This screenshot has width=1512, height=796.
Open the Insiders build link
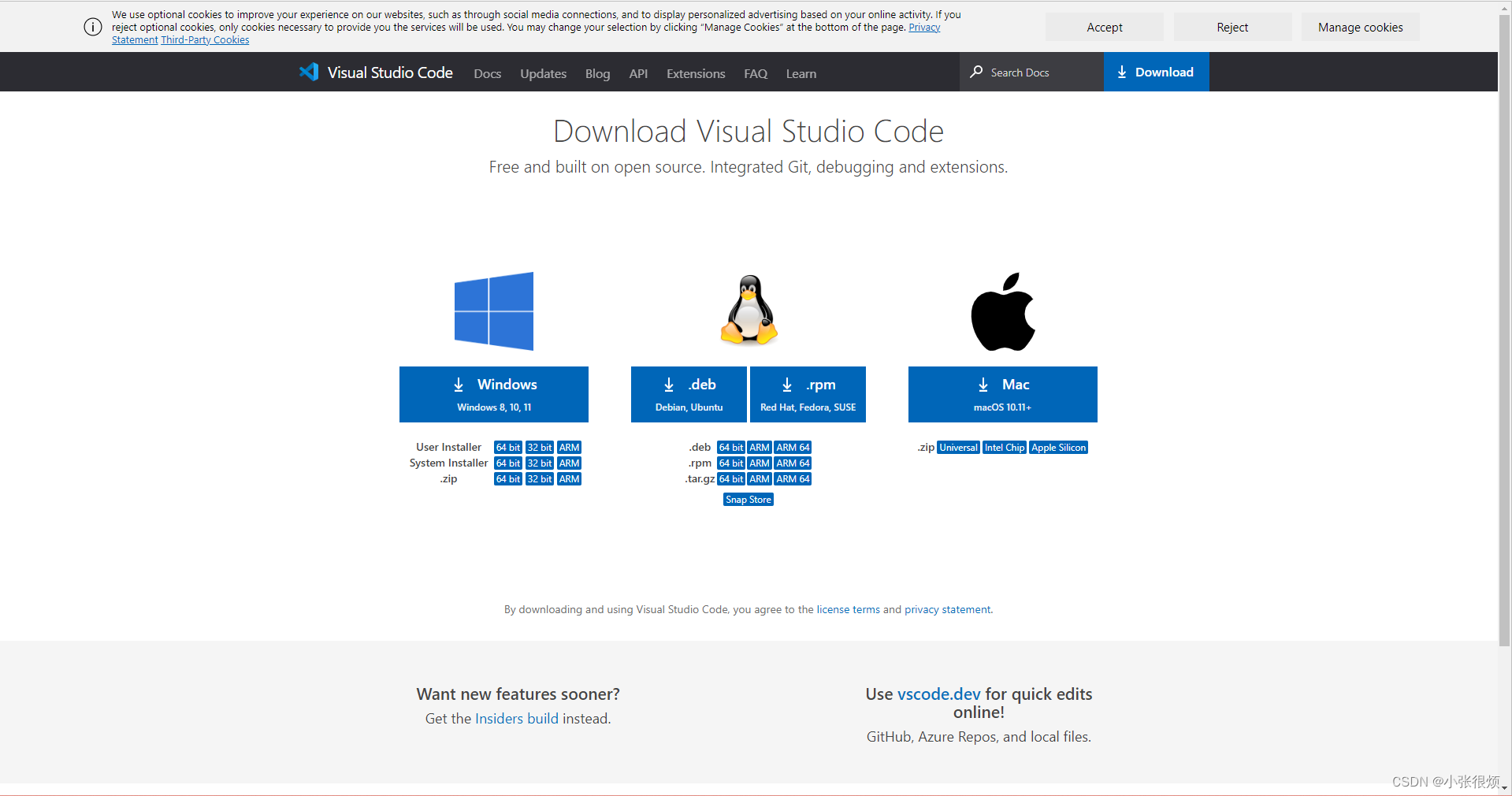coord(517,719)
